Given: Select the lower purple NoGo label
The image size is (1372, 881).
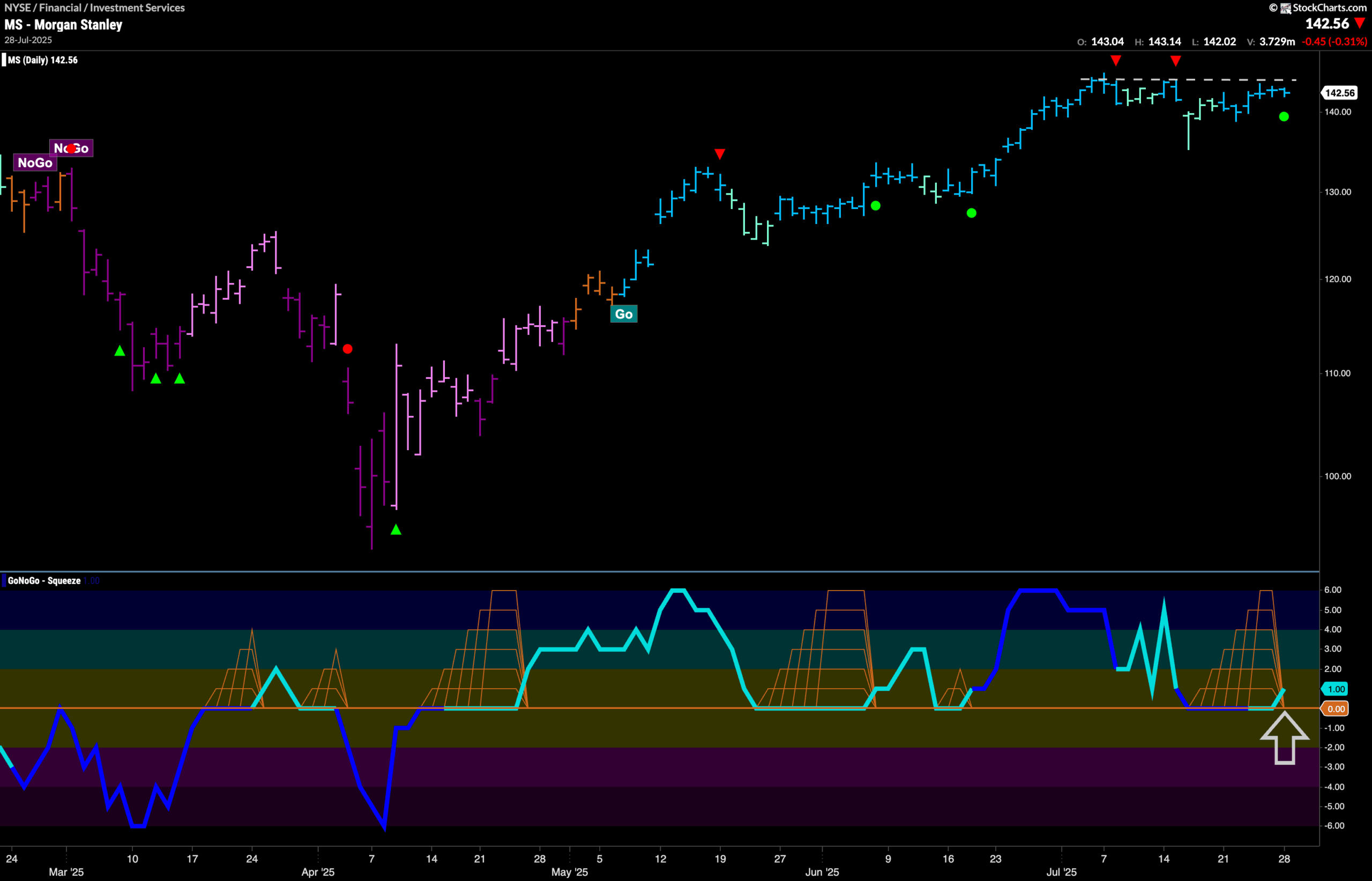Looking at the screenshot, I should (x=35, y=163).
